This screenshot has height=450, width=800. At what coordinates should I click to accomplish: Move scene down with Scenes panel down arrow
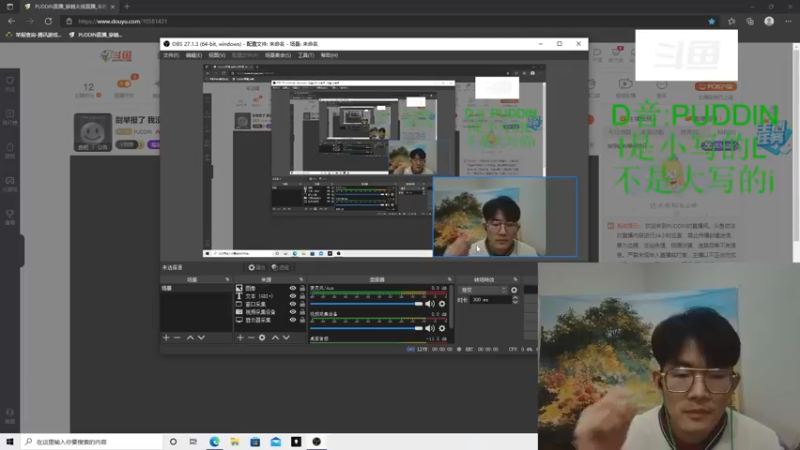click(x=202, y=338)
